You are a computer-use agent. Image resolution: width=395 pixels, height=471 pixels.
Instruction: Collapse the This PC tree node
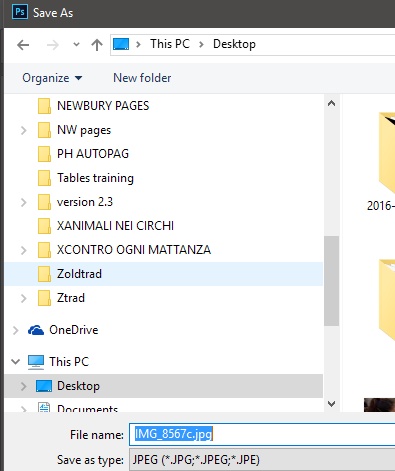[15, 362]
